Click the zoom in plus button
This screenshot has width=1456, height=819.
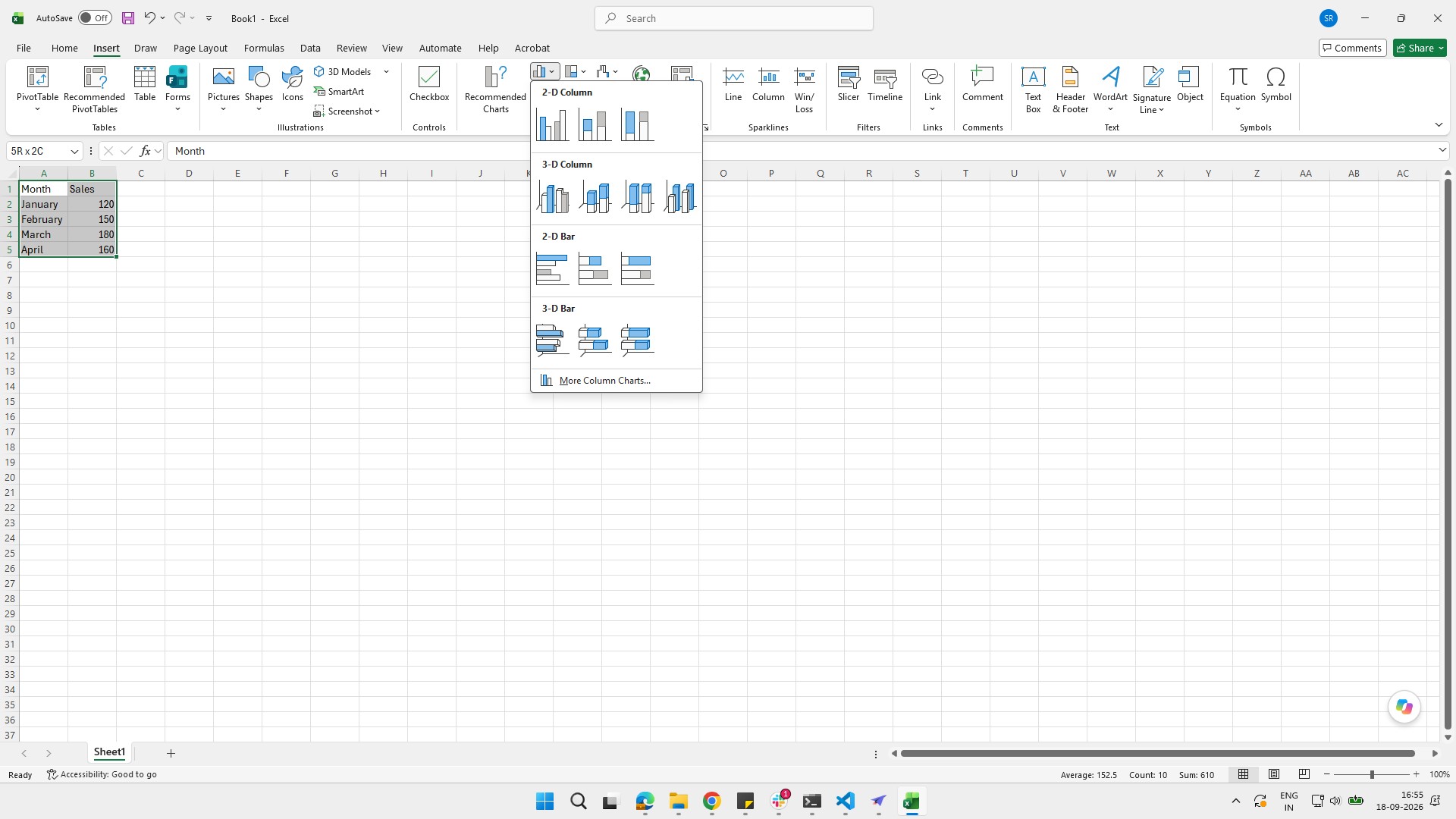tap(1416, 774)
